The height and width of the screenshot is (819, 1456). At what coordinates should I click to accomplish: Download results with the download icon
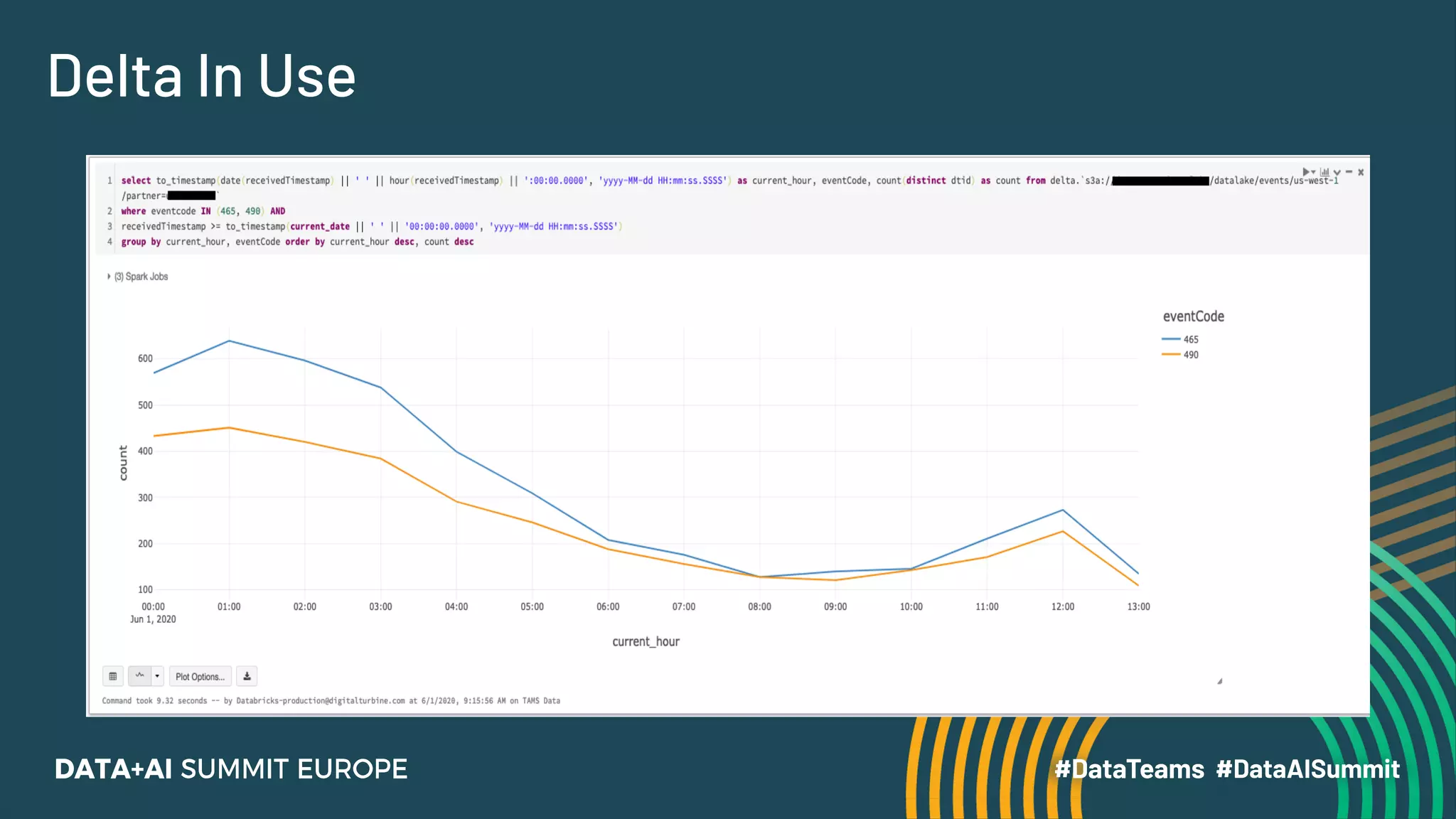pyautogui.click(x=247, y=676)
